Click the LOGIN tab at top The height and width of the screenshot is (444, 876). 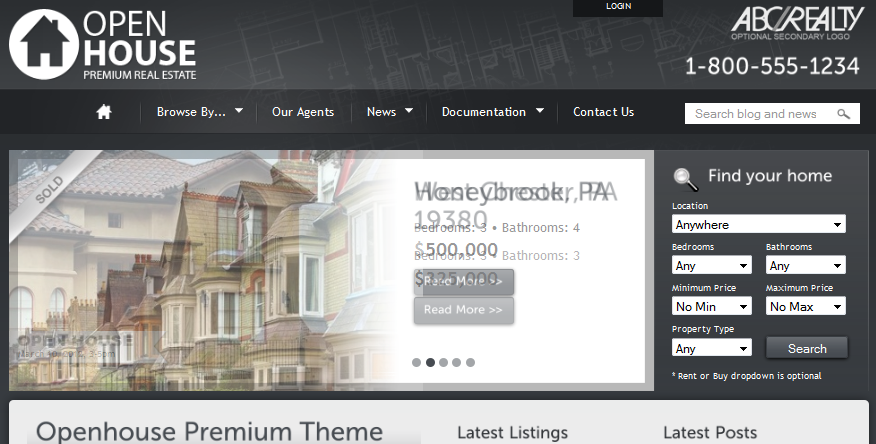click(x=618, y=7)
